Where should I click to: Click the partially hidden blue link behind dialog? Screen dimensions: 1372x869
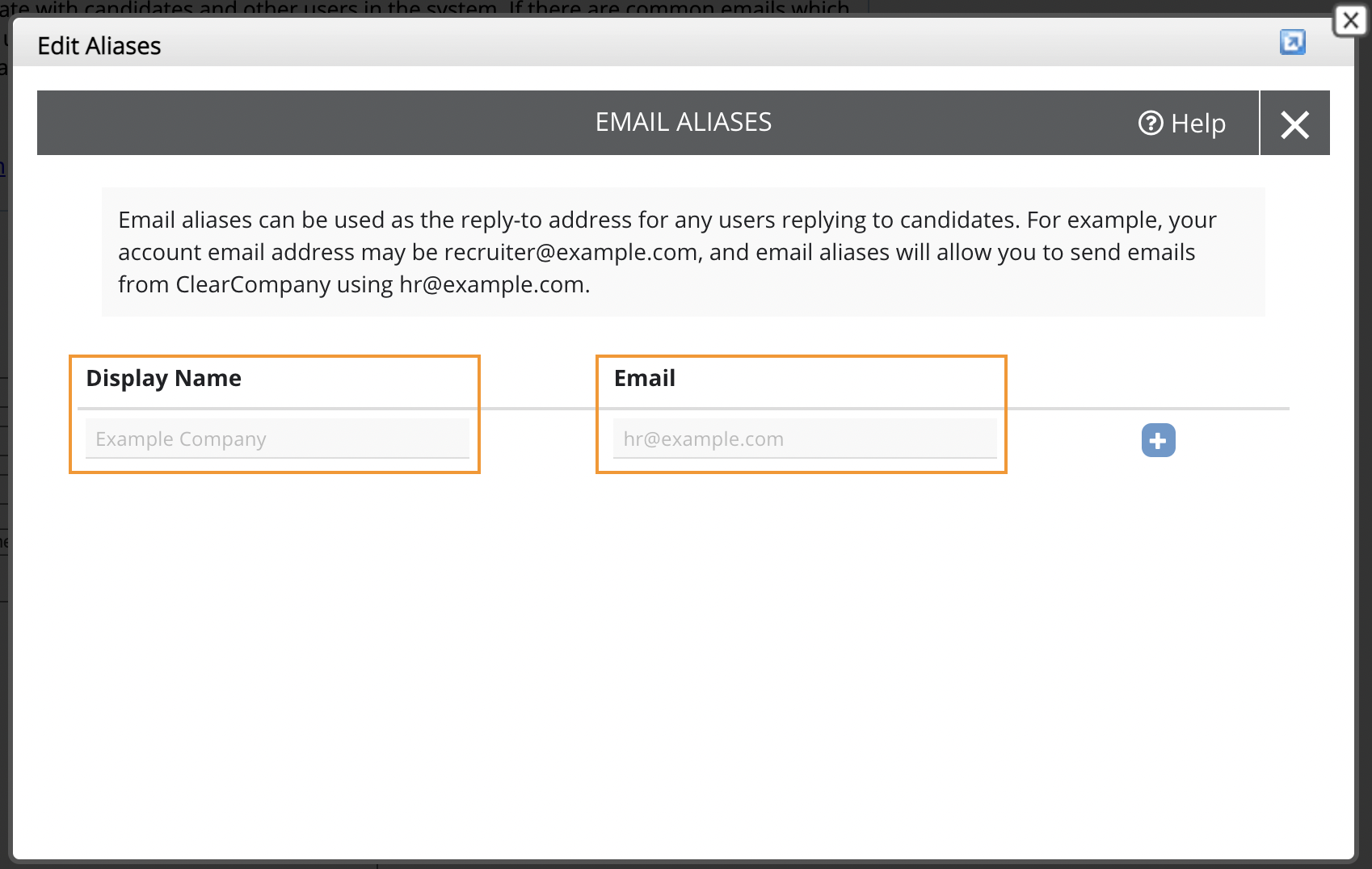2,168
